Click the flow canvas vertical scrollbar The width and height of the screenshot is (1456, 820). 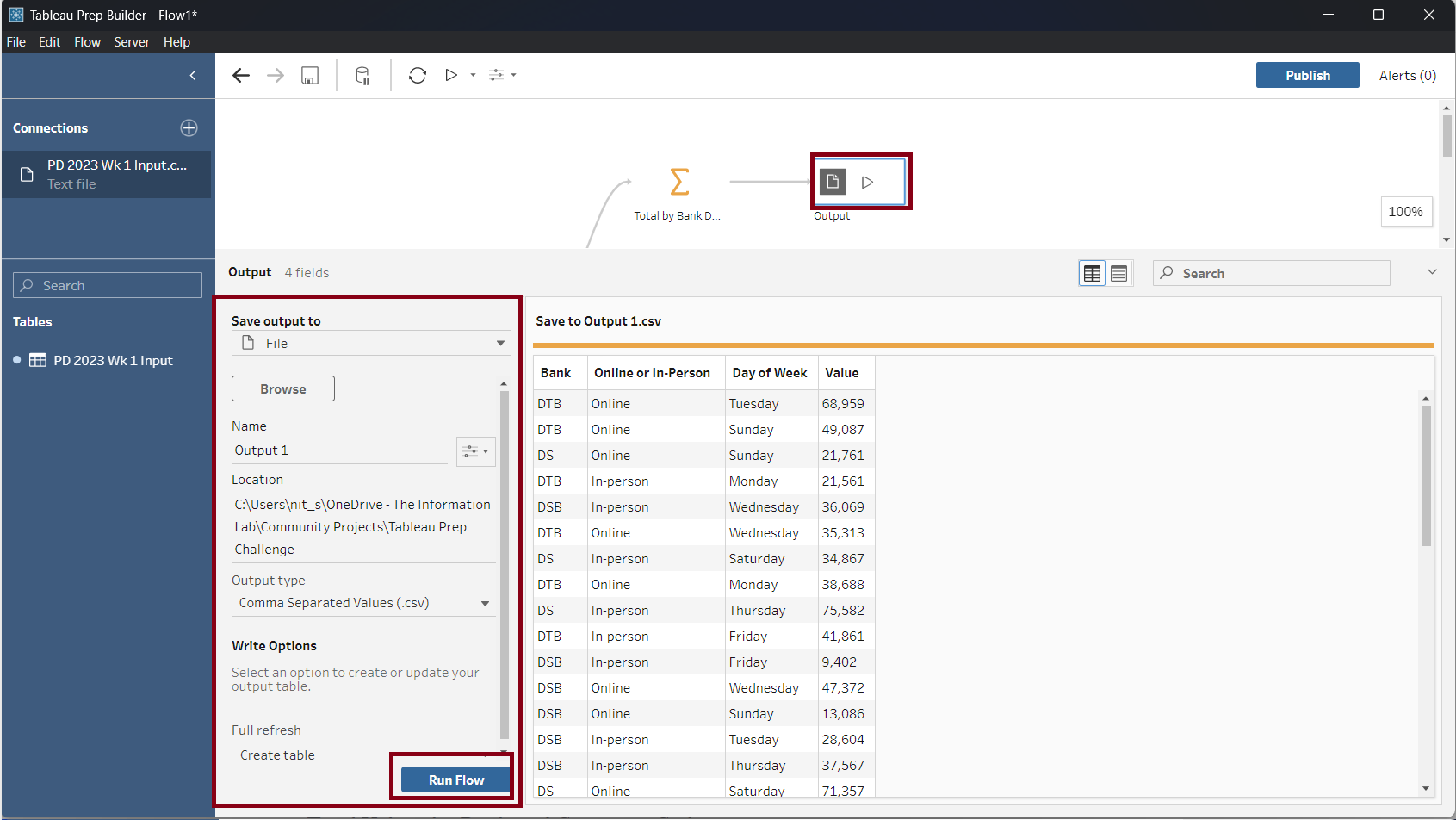coord(1447,136)
